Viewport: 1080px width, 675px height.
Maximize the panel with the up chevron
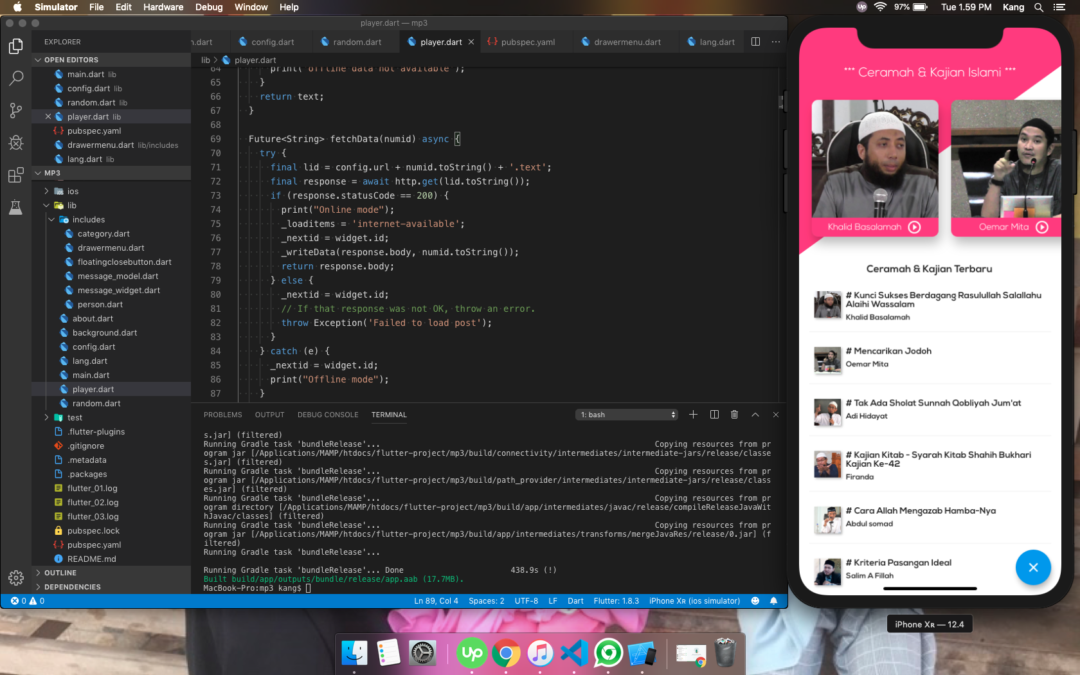755,415
